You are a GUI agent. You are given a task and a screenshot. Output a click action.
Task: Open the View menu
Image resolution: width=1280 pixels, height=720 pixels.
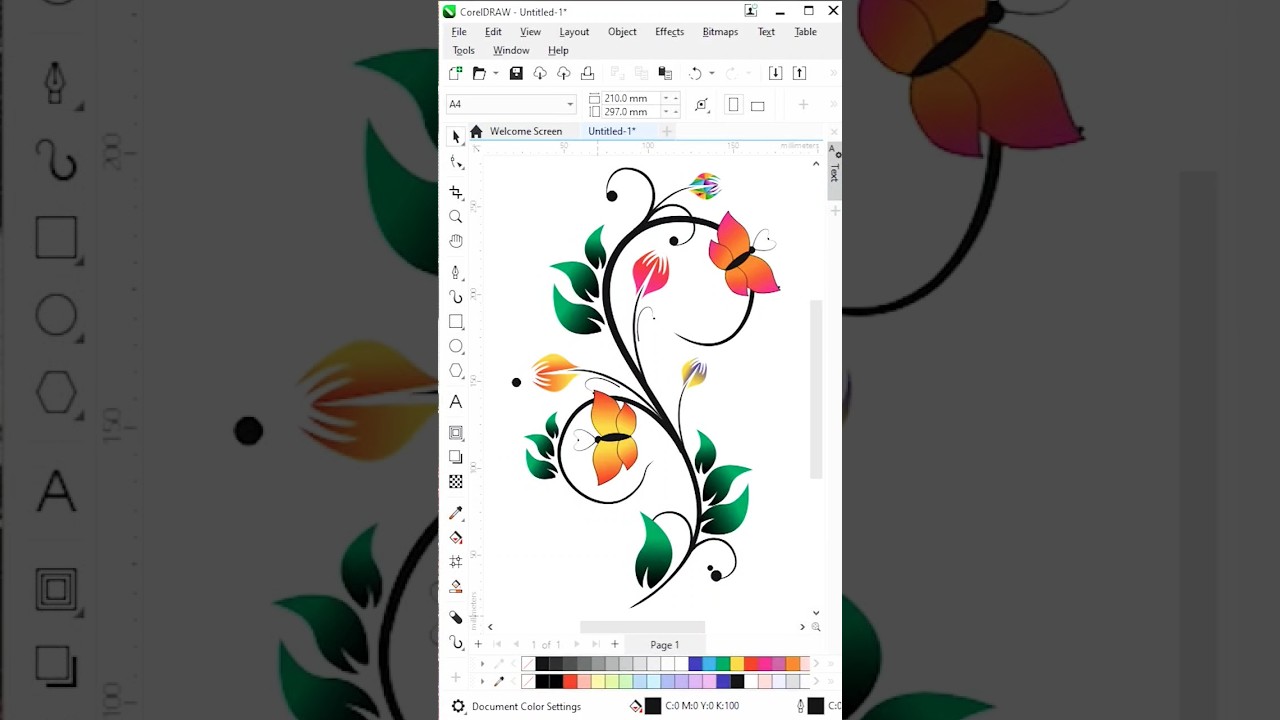pos(530,32)
